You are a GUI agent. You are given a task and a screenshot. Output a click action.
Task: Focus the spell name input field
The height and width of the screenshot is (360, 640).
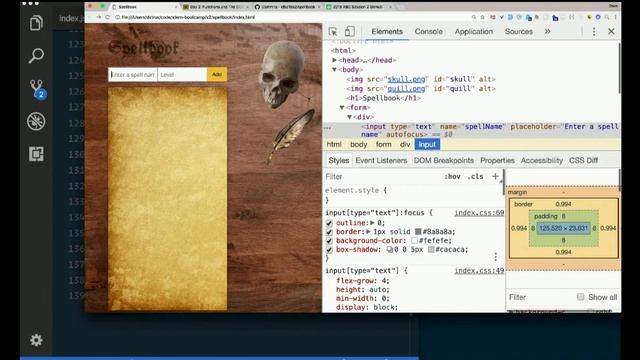coord(133,75)
